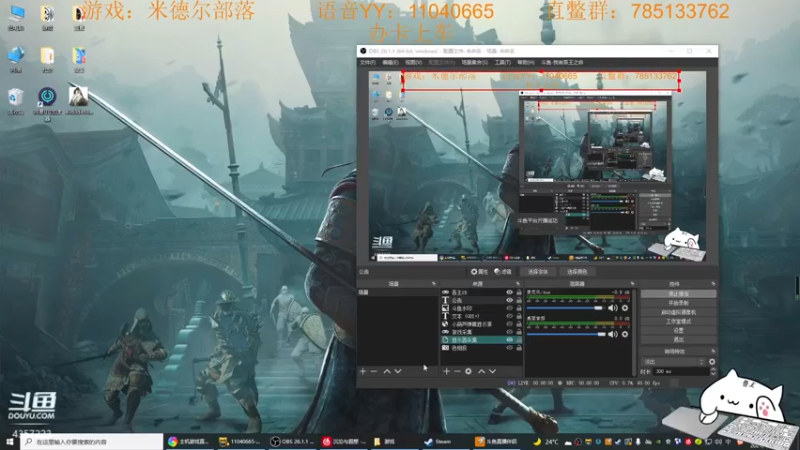Lock the 游戏采集 source
Screen dimensions: 800x450
[519, 332]
